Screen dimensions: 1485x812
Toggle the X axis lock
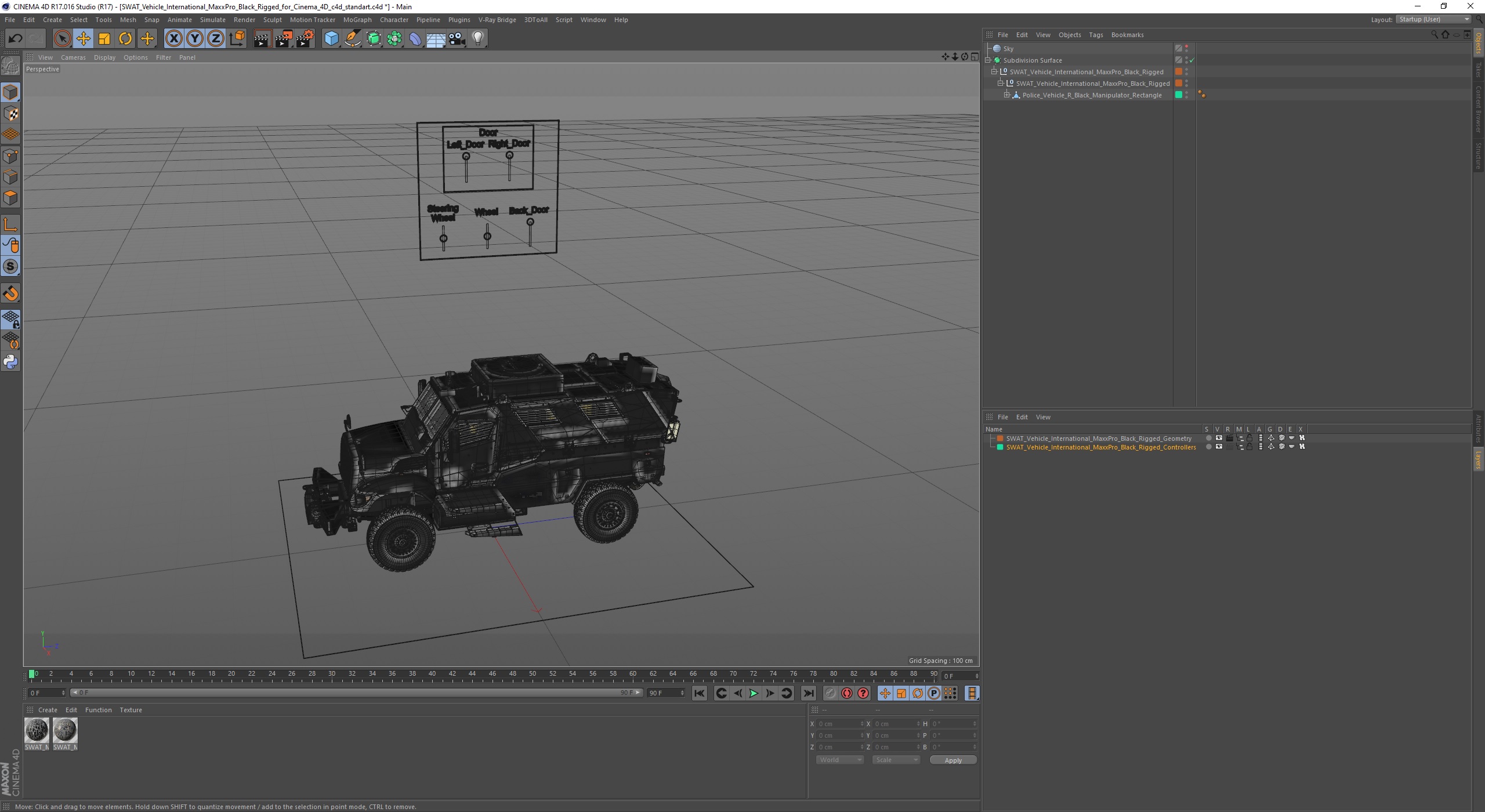(173, 39)
